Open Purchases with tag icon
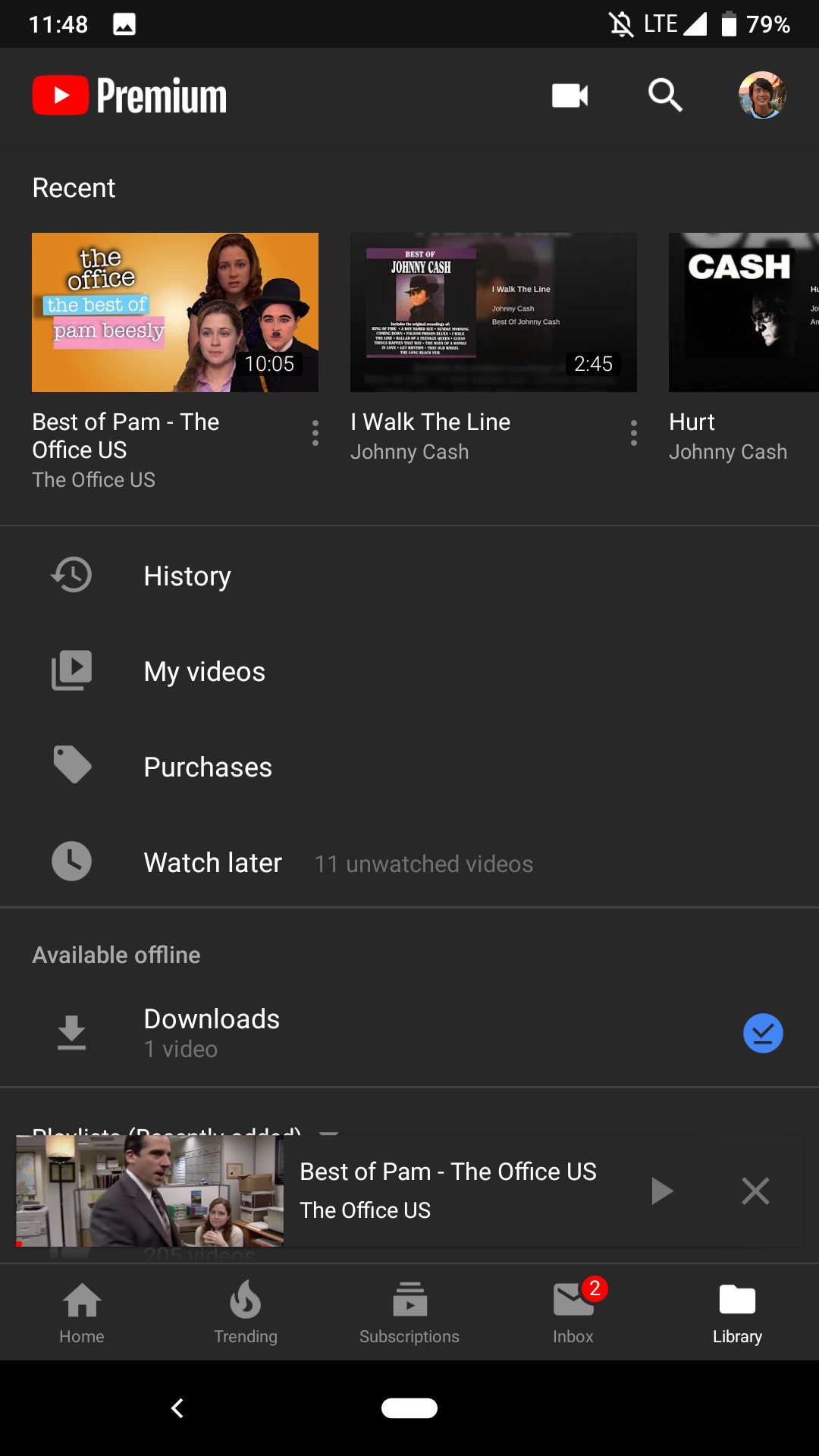Image resolution: width=819 pixels, height=1456 pixels. (71, 766)
